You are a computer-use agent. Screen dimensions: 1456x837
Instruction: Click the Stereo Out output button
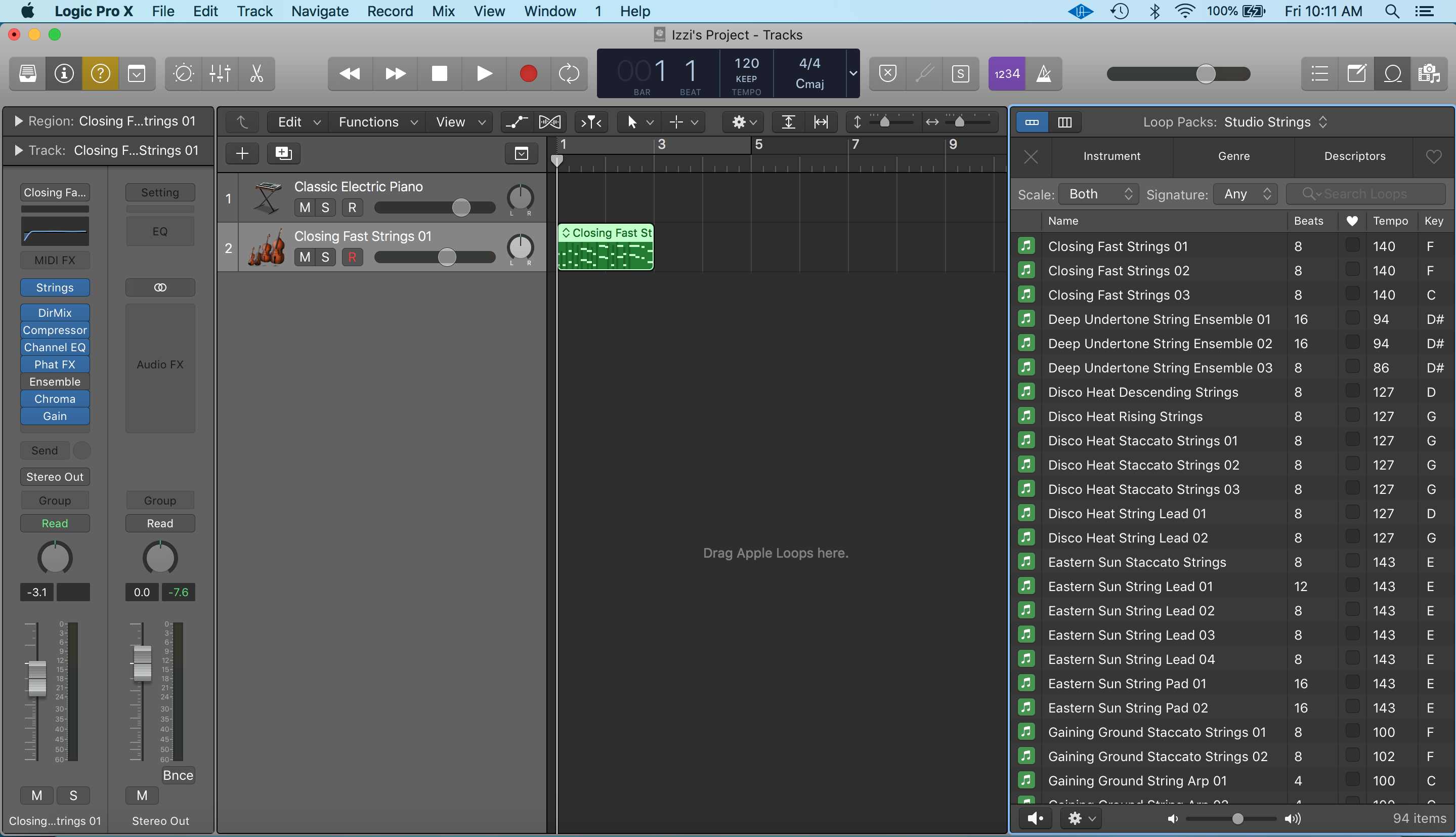(x=55, y=477)
